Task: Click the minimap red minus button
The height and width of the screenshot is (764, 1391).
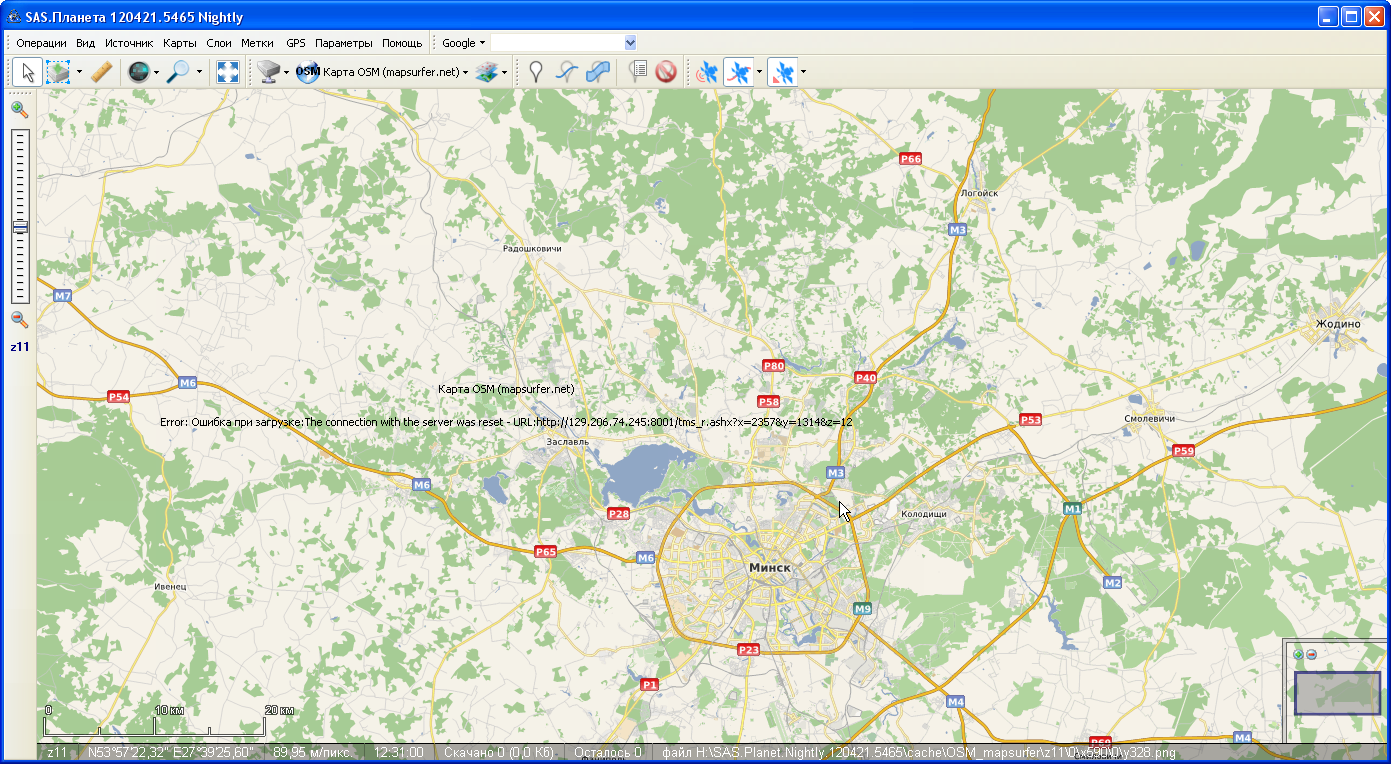Action: [1311, 655]
